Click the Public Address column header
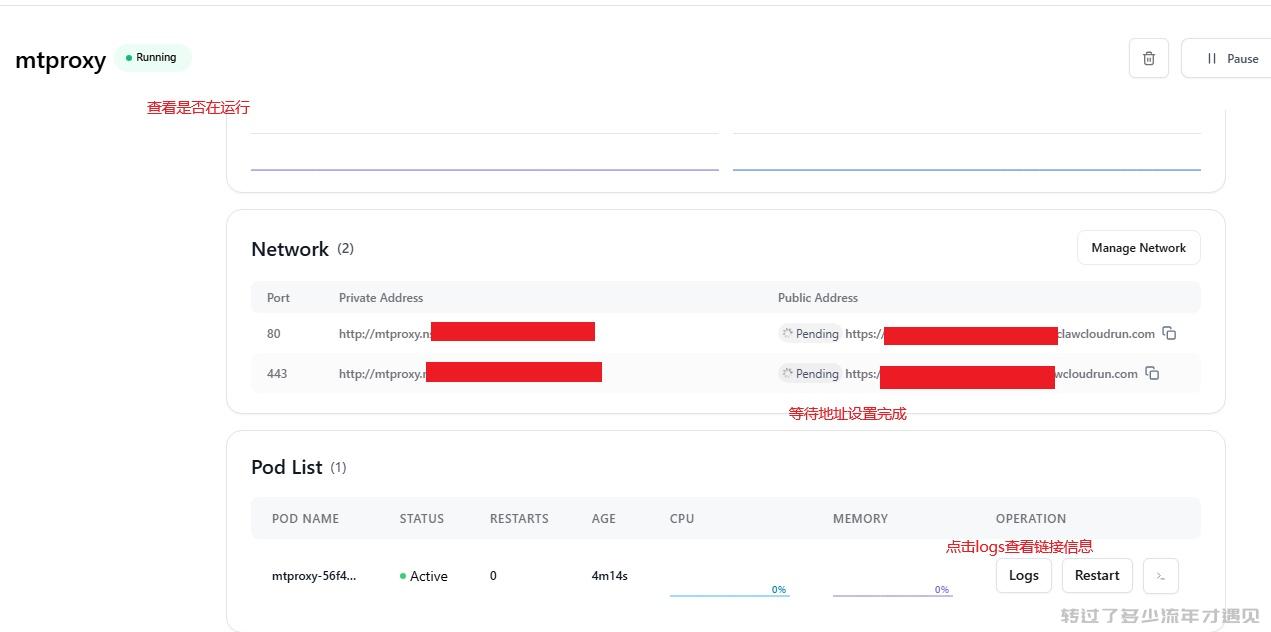 point(818,298)
